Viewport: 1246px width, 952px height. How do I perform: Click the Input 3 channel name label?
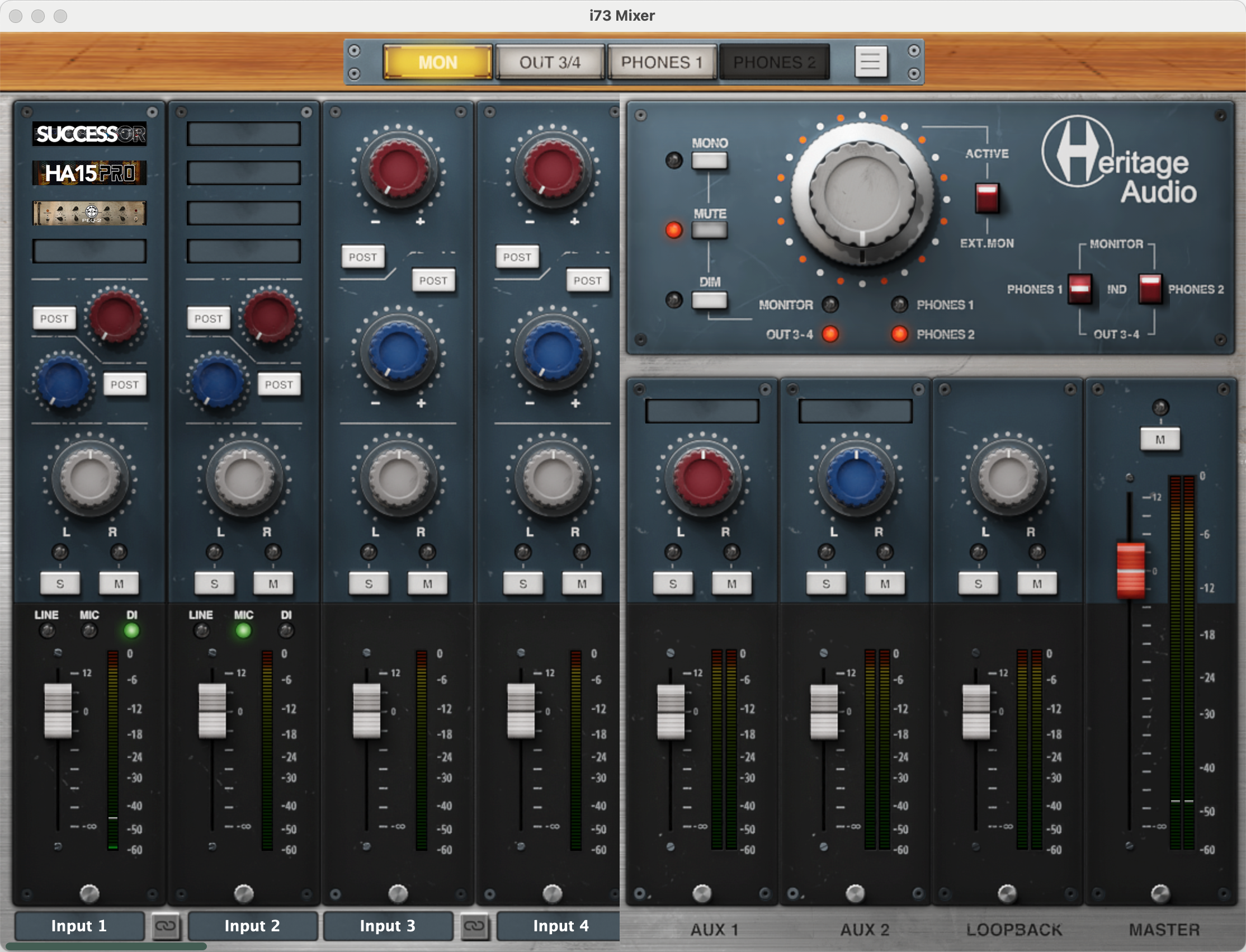coord(388,925)
